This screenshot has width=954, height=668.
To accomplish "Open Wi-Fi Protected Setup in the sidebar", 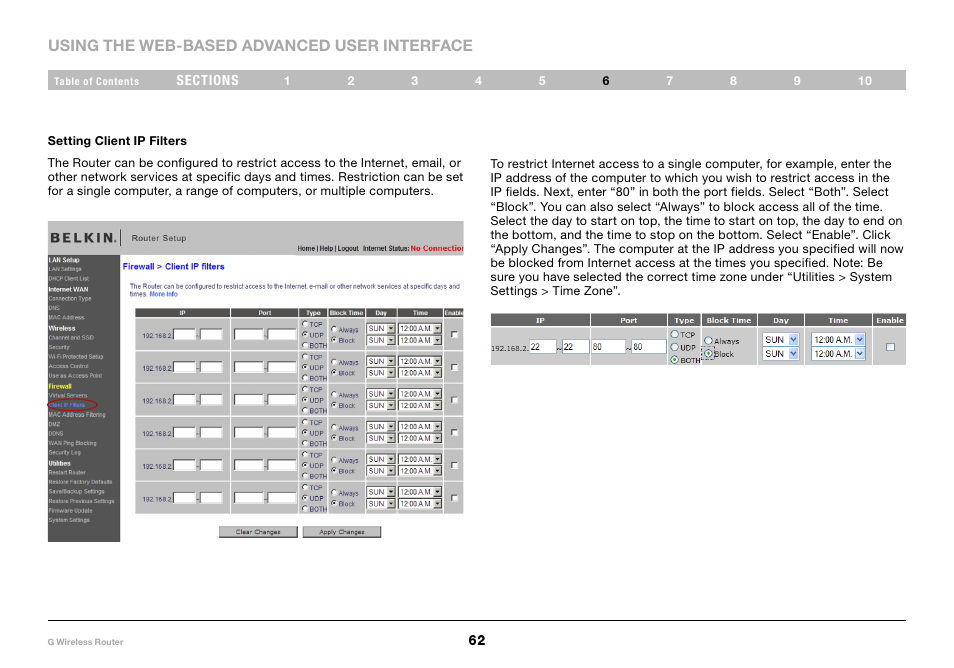I will click(x=76, y=357).
